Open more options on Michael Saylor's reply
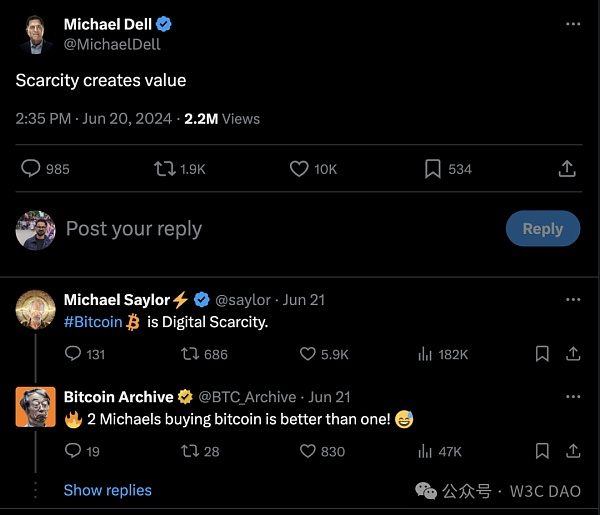The height and width of the screenshot is (515, 600). (572, 299)
